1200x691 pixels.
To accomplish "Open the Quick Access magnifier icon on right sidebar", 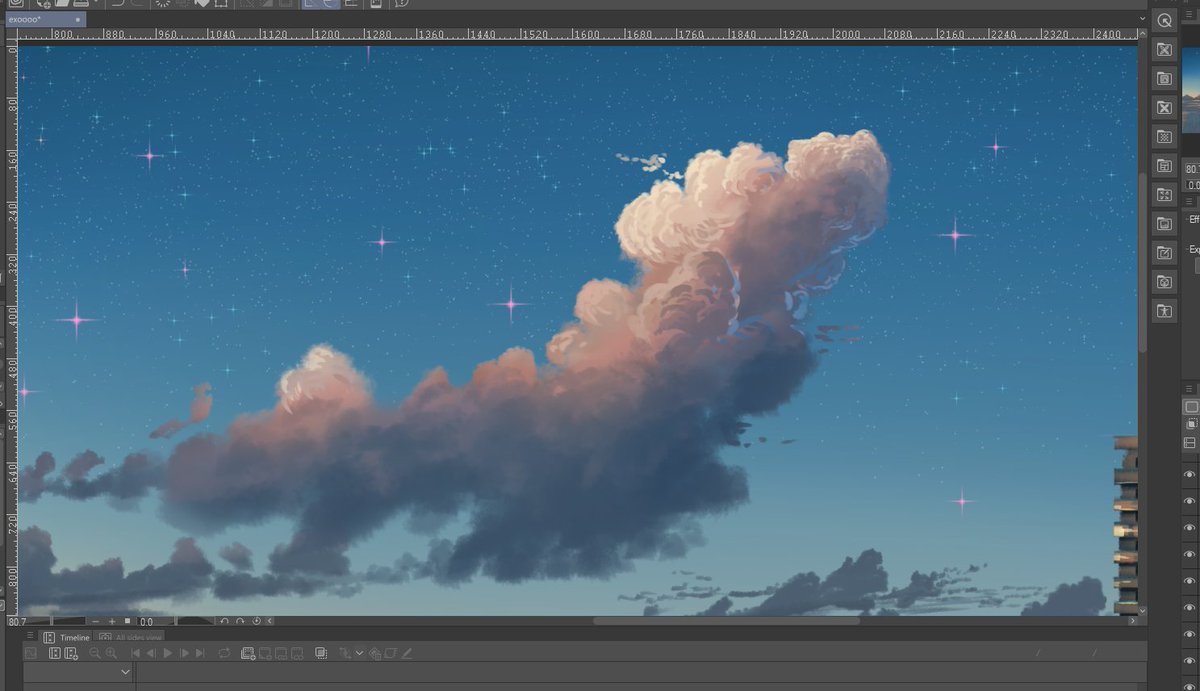I will [1163, 18].
